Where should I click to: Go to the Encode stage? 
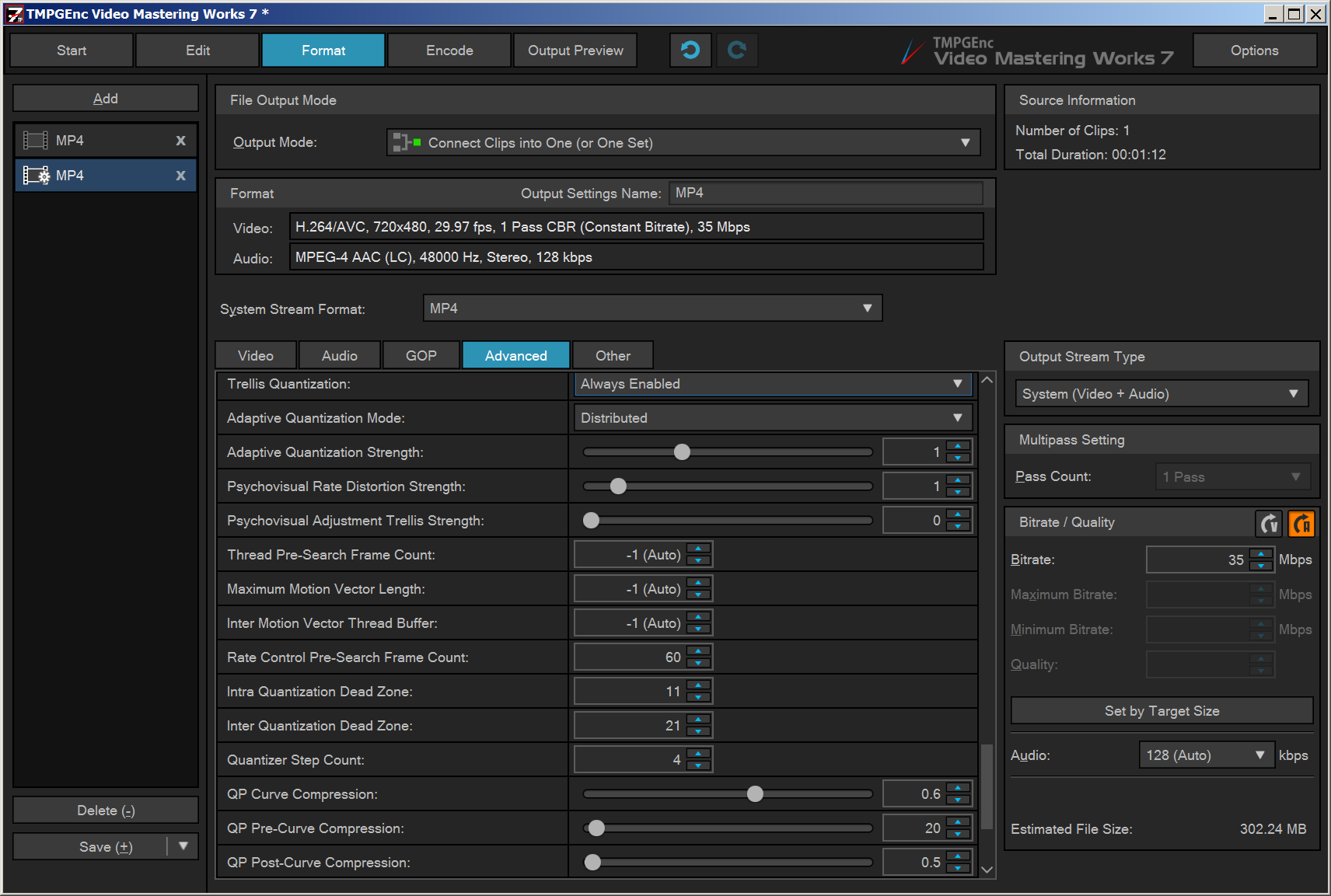(449, 51)
